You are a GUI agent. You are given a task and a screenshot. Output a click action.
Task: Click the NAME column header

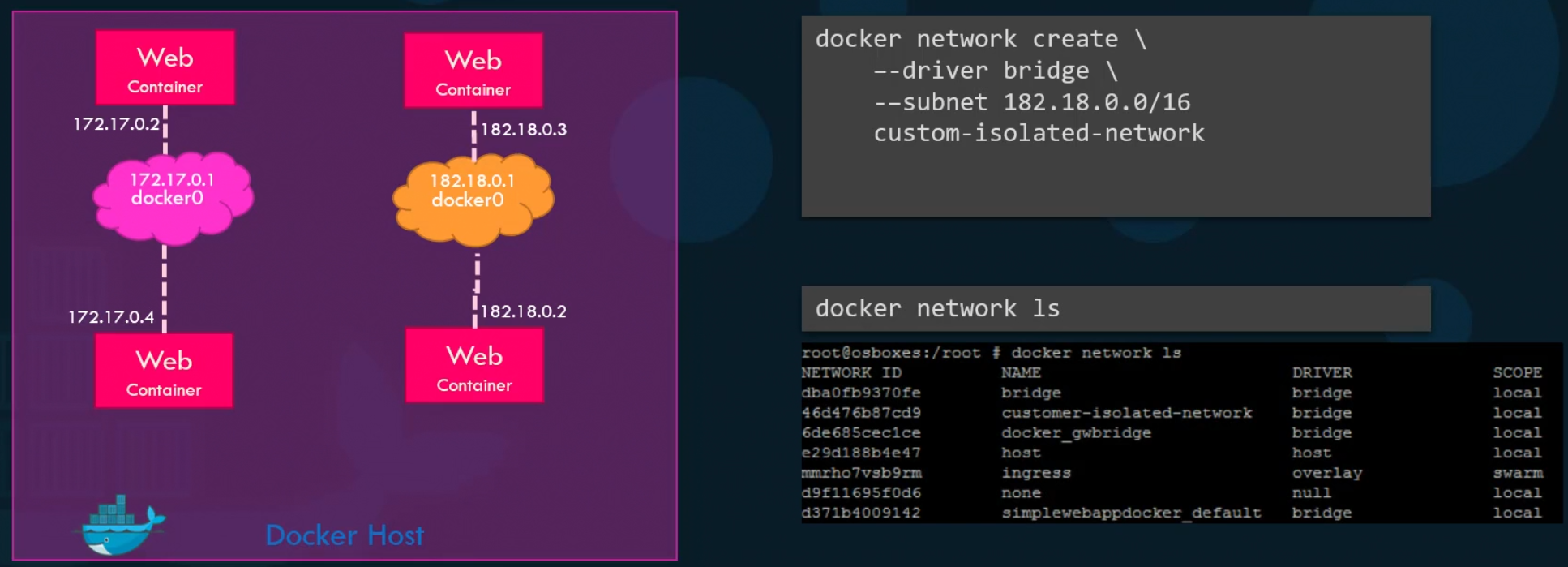point(1021,373)
